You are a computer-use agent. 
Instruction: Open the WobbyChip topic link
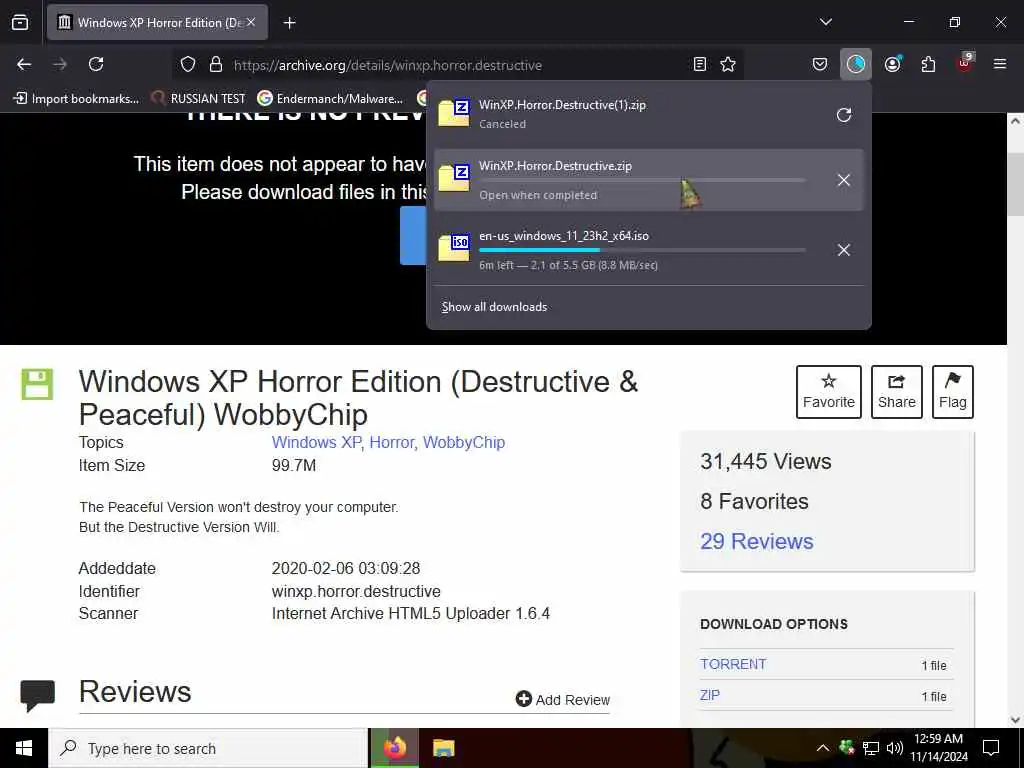(464, 443)
